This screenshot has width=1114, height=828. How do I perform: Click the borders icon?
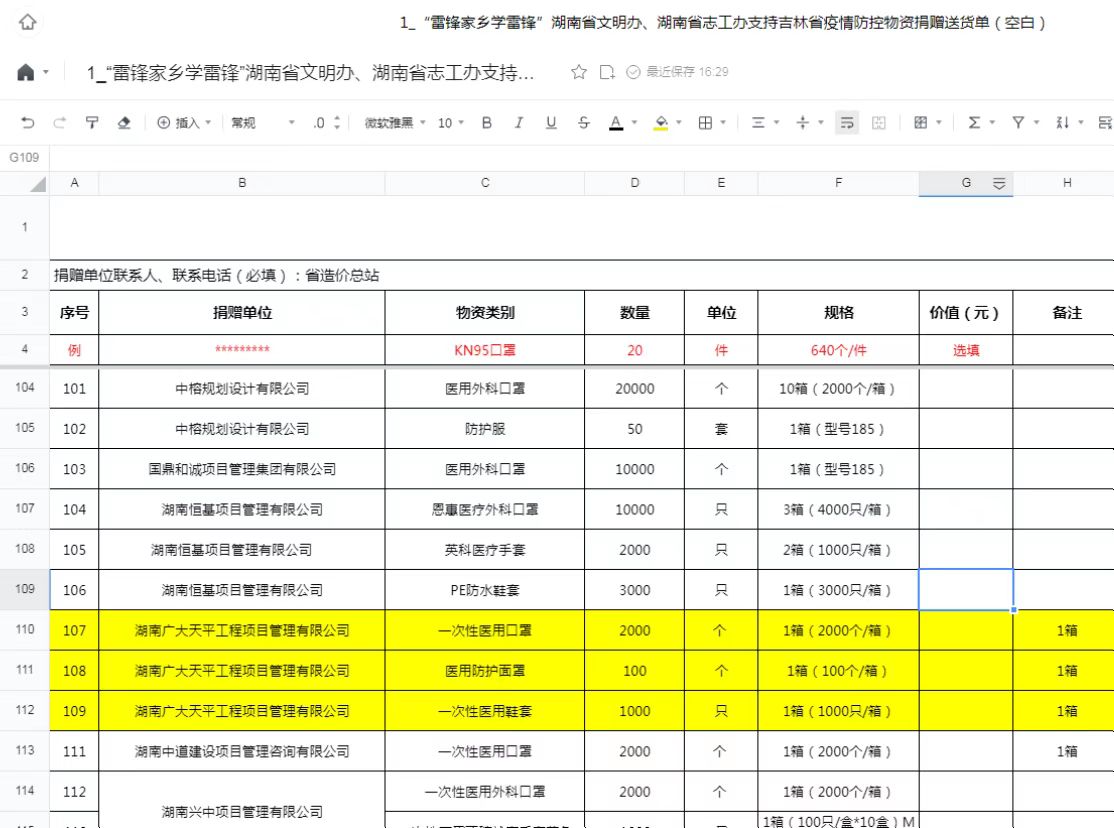coord(705,122)
